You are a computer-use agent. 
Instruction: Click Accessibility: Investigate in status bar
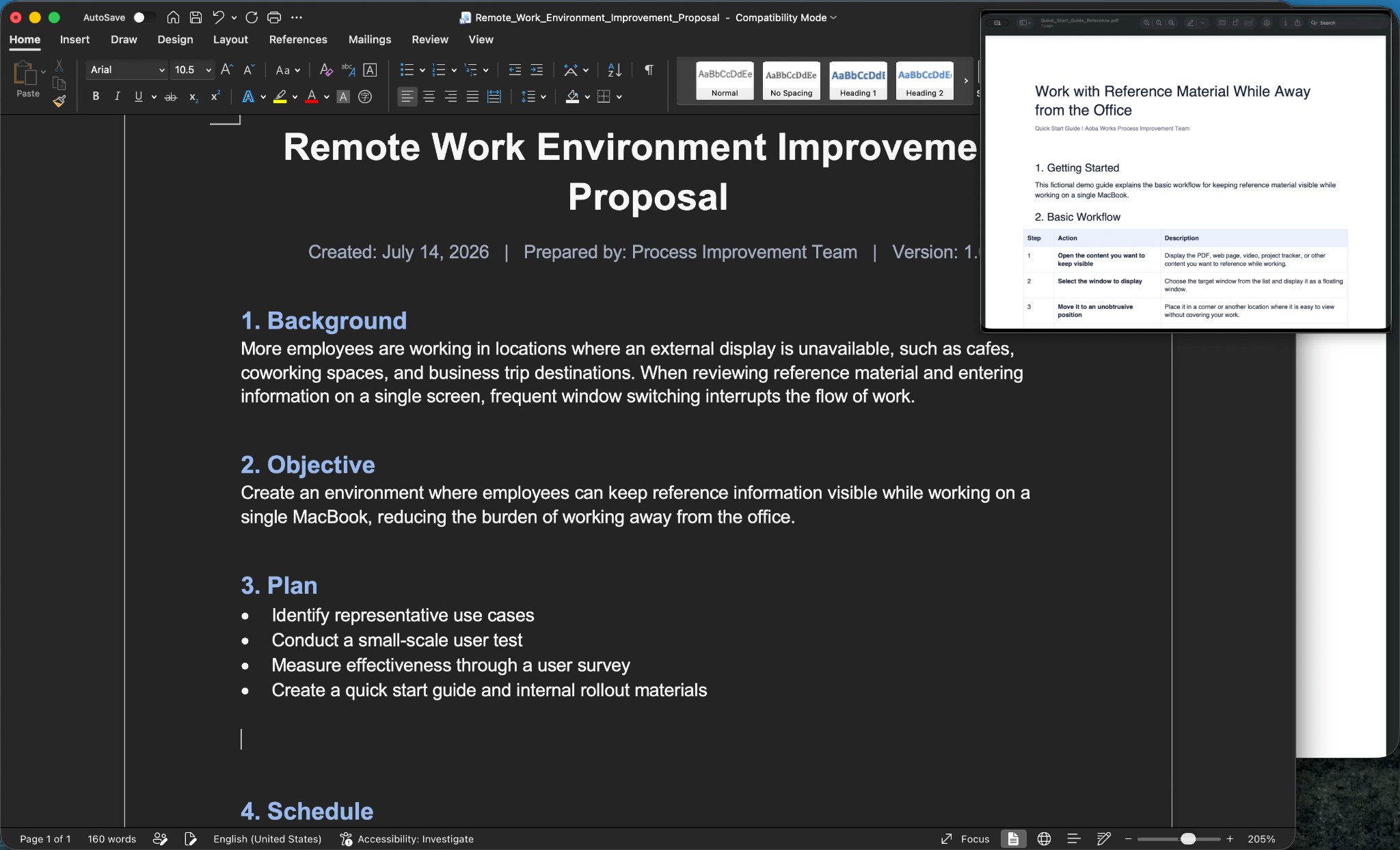(407, 838)
